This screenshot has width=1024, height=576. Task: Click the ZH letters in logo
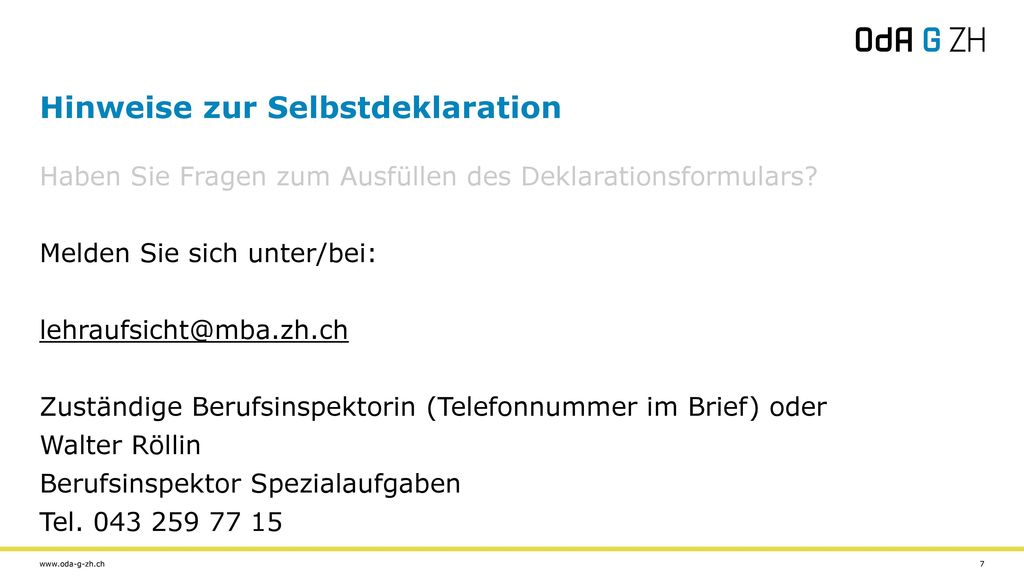pos(967,40)
